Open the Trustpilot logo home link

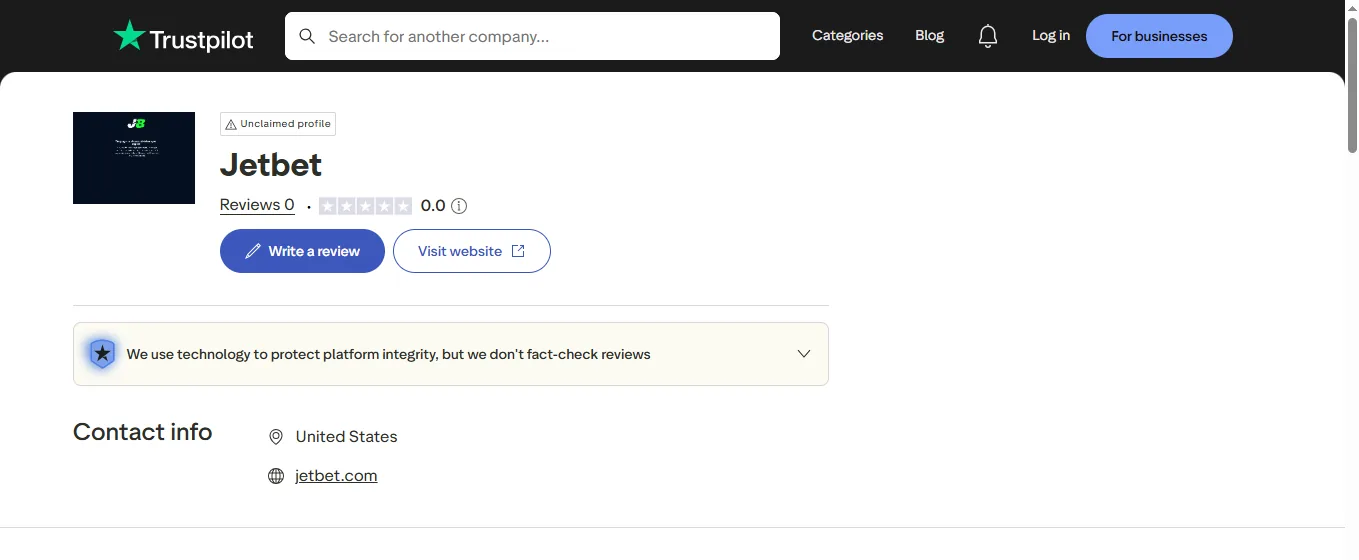coord(183,37)
